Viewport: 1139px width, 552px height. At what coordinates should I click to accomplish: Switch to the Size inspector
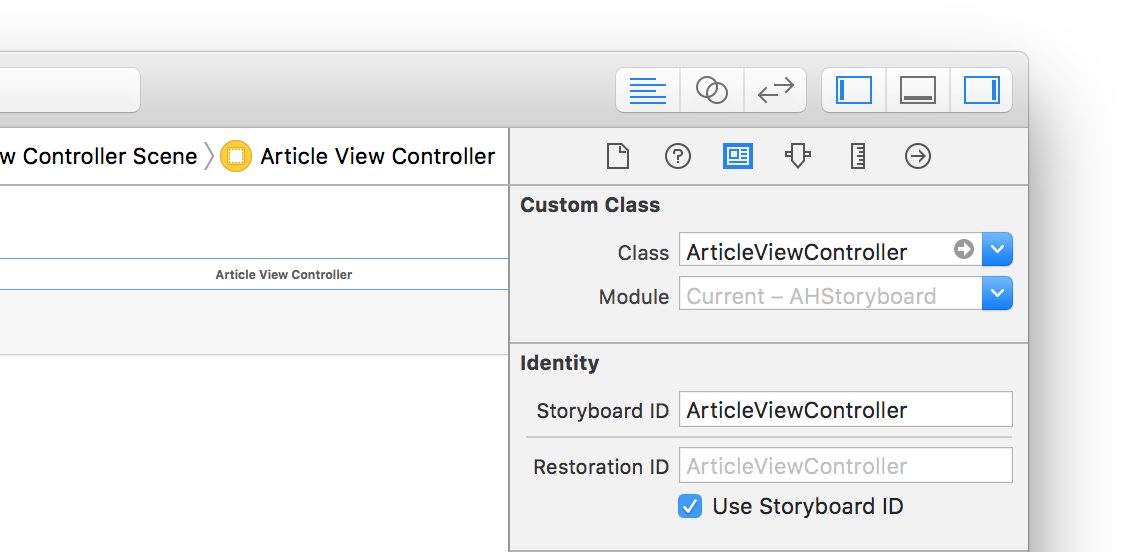click(x=858, y=156)
